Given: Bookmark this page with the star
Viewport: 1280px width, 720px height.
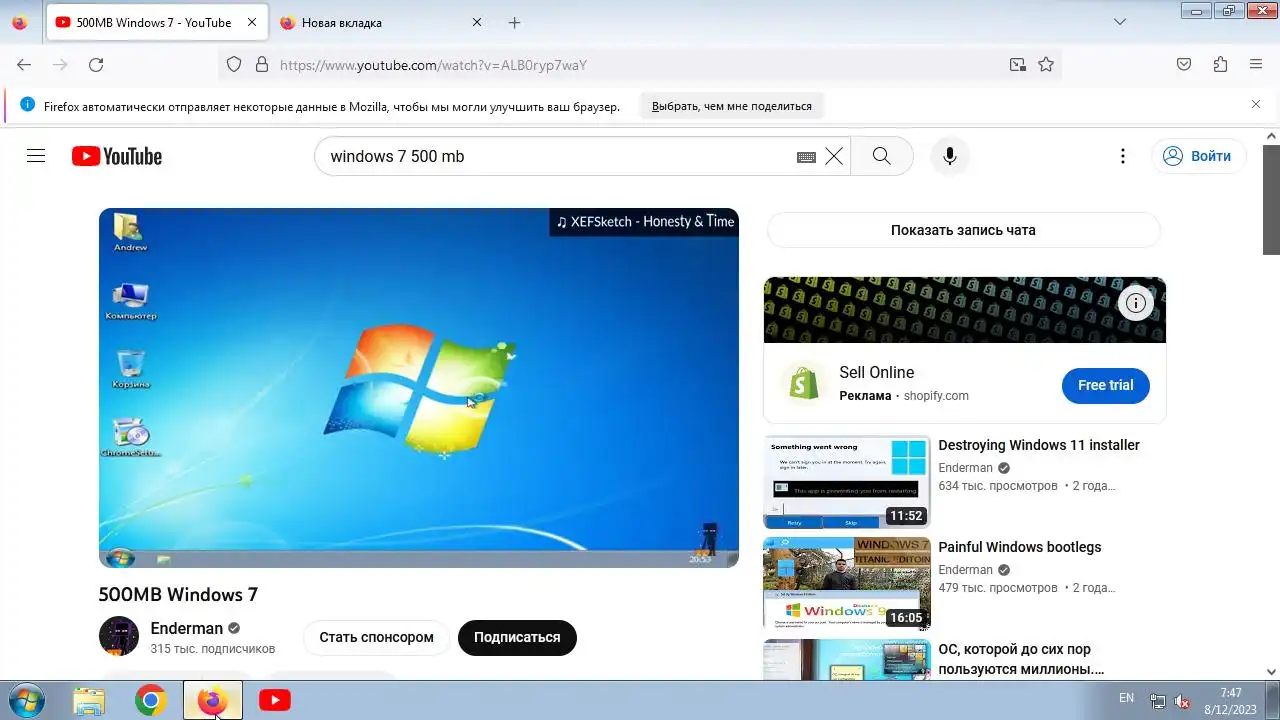Looking at the screenshot, I should tap(1046, 65).
